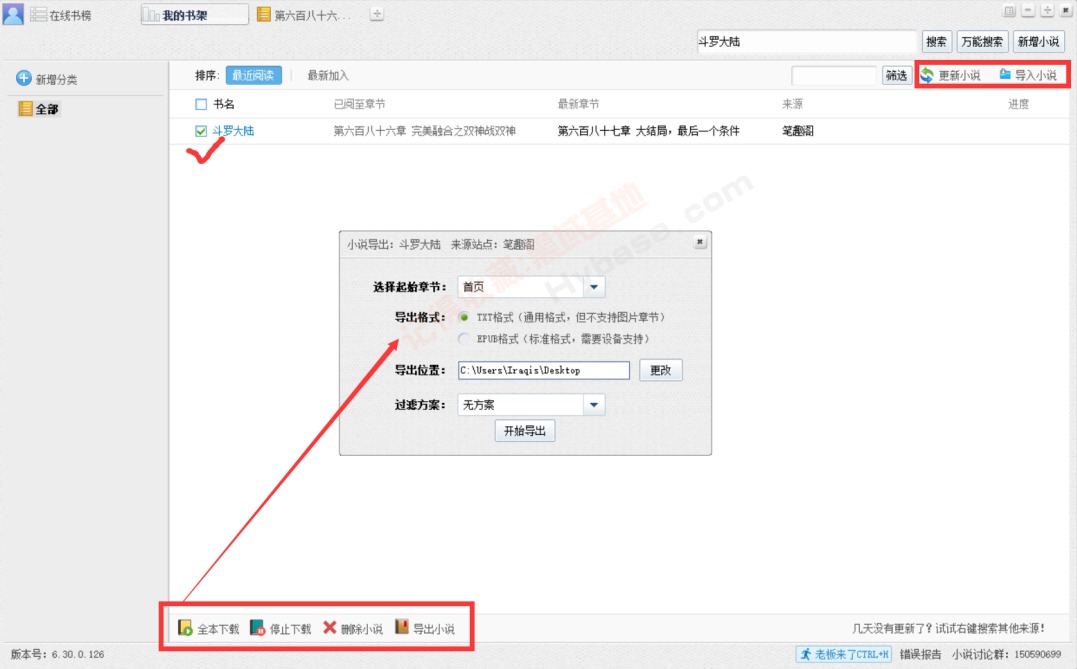Click read chapter 第六百八十六章 完美融合之双神战双神
Viewport: 1077px width, 669px height.
pyautogui.click(x=424, y=131)
